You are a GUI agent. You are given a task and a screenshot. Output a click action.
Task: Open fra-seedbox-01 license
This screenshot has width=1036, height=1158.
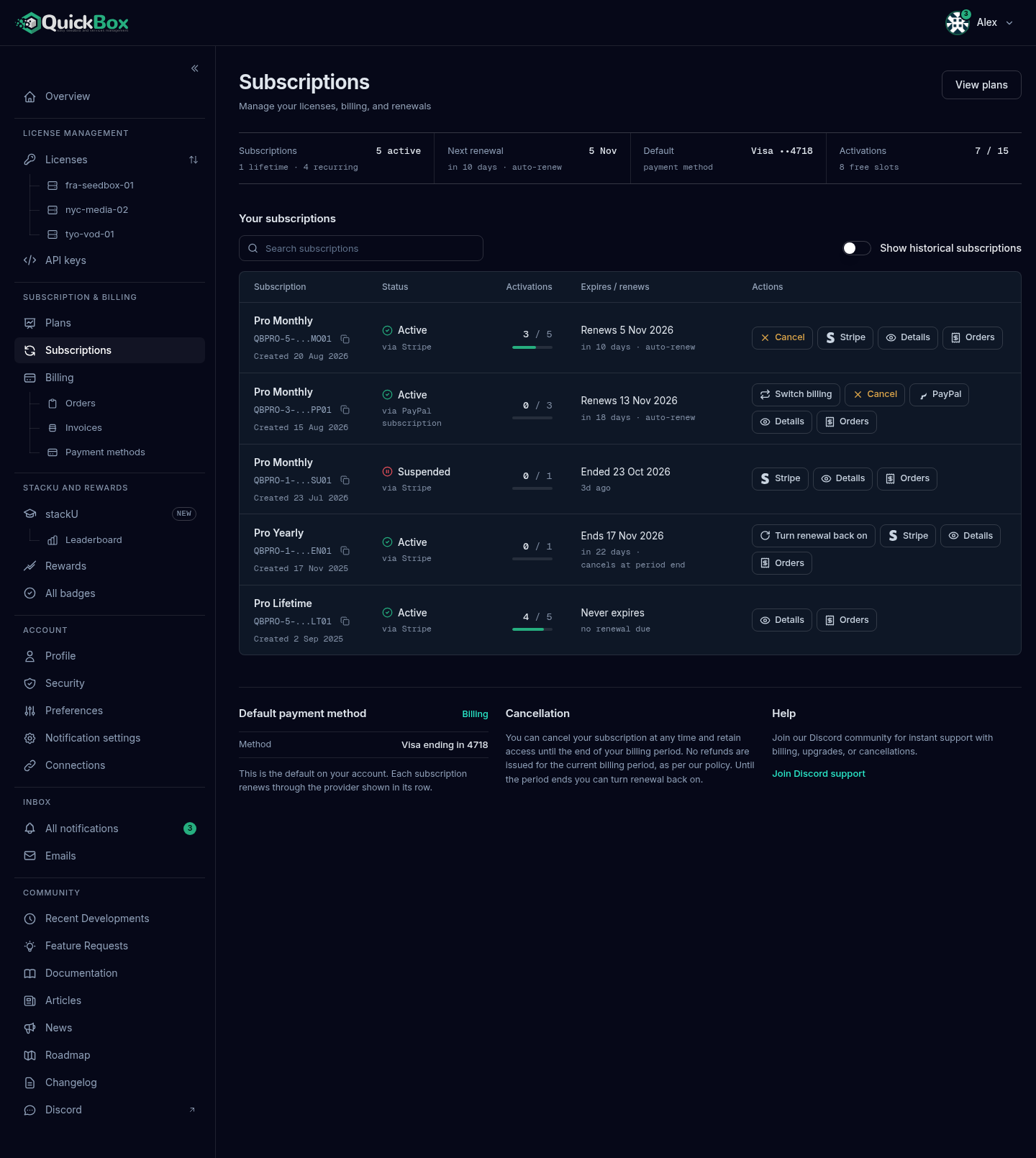click(x=122, y=186)
